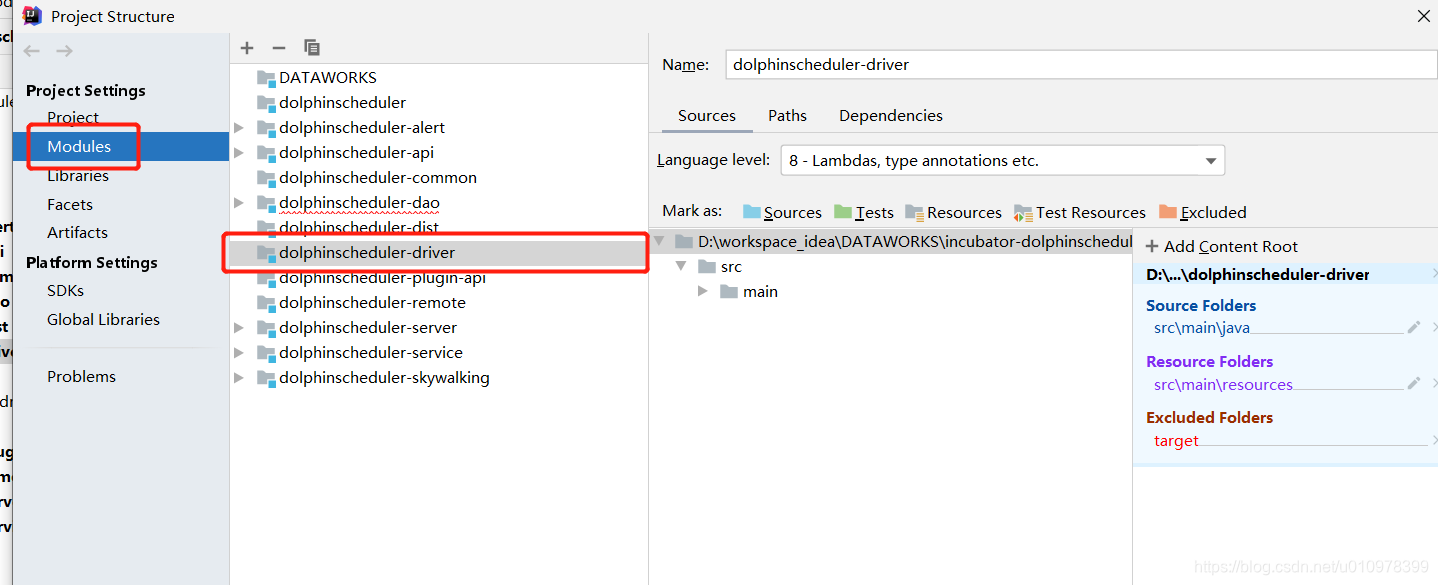Mark as Excluded folder icon
This screenshot has height=585, width=1438.
coord(1168,212)
